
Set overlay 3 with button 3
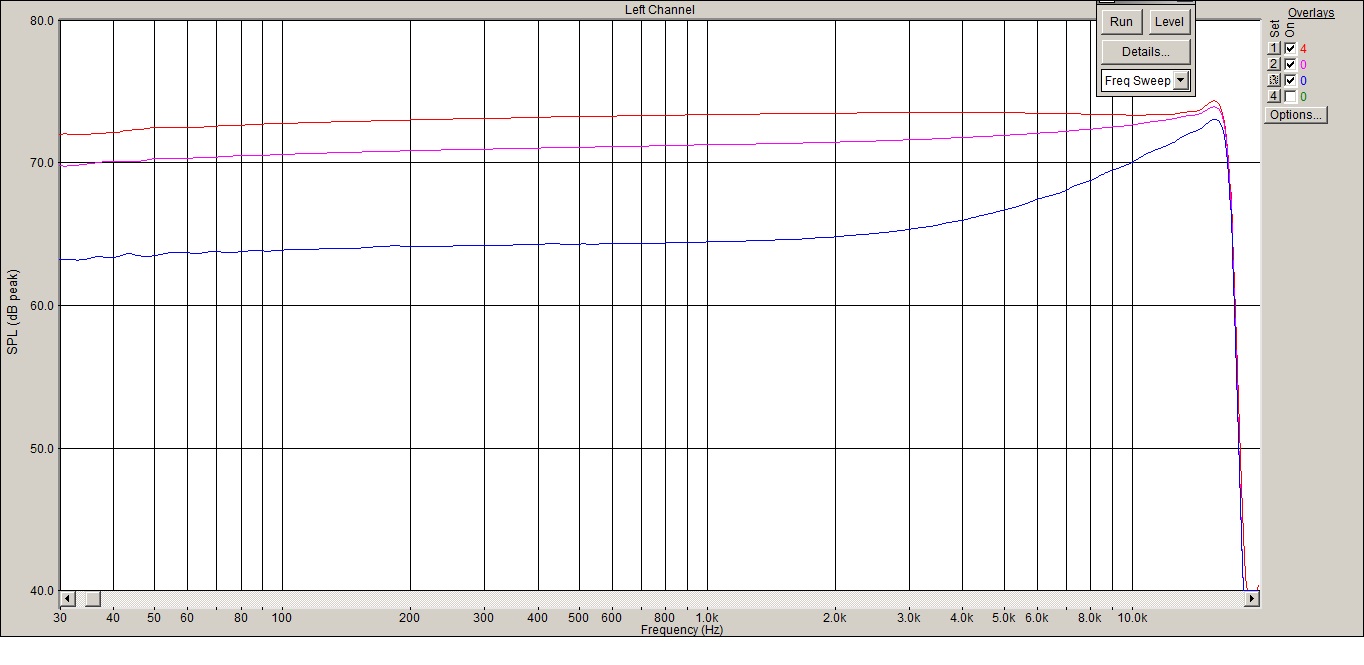pos(1274,80)
